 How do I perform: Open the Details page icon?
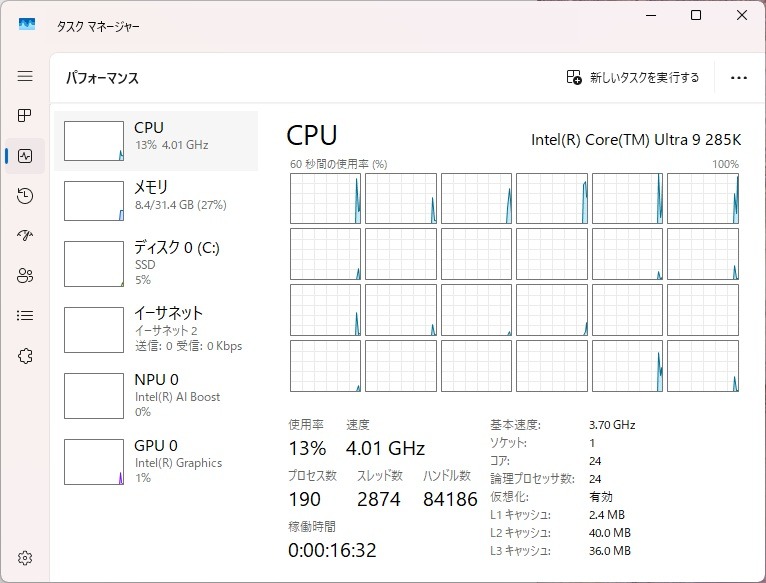pos(25,316)
